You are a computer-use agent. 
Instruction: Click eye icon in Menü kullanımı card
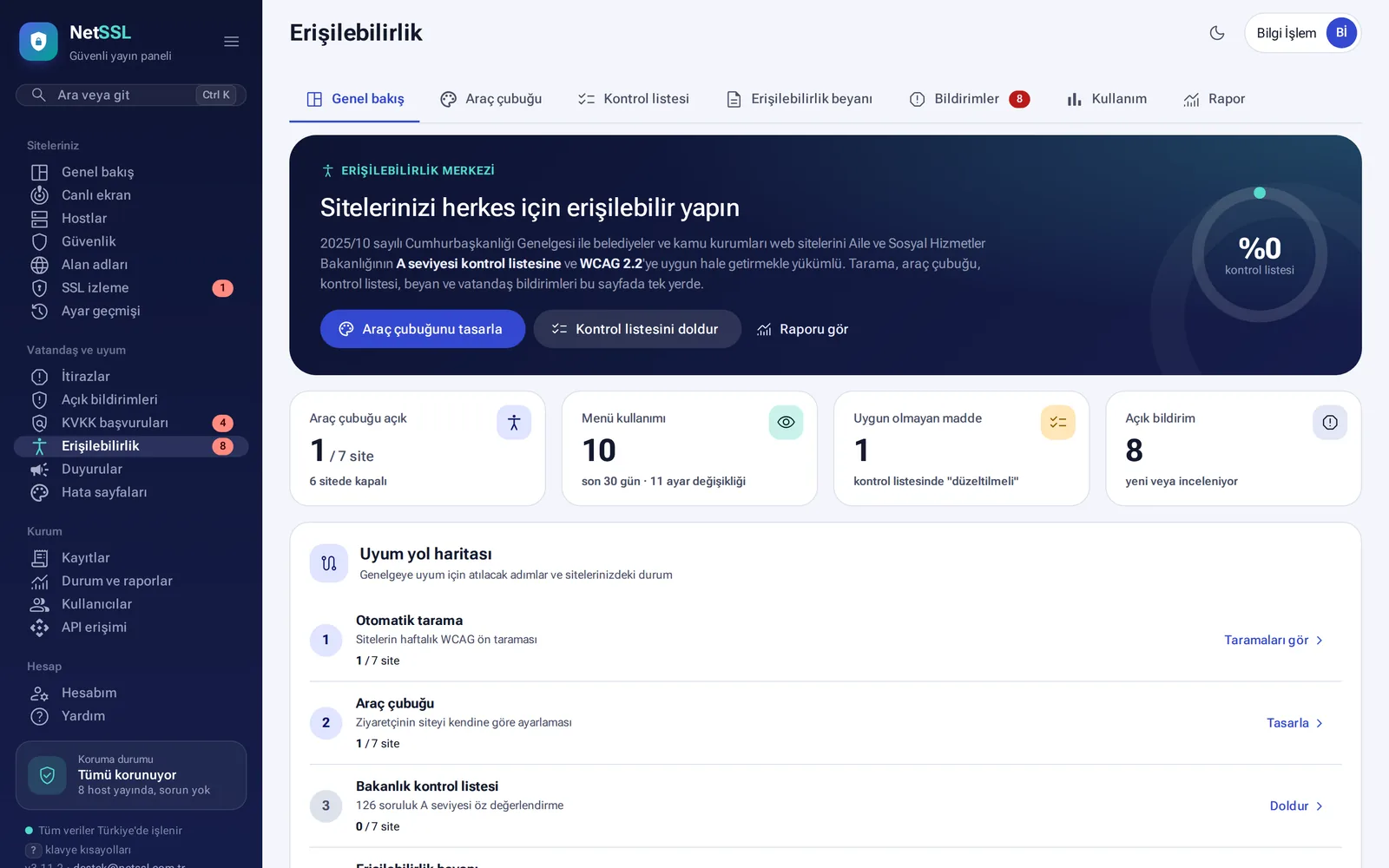coord(786,423)
